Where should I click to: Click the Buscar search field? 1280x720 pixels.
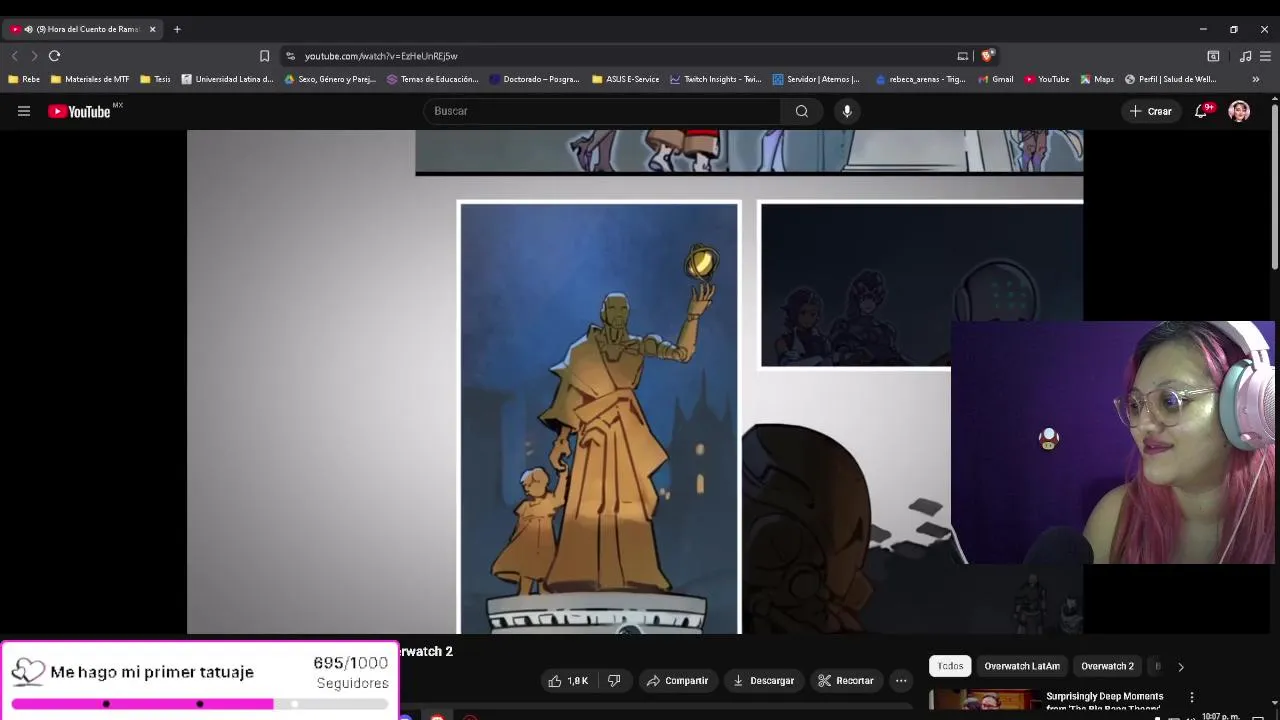point(602,111)
